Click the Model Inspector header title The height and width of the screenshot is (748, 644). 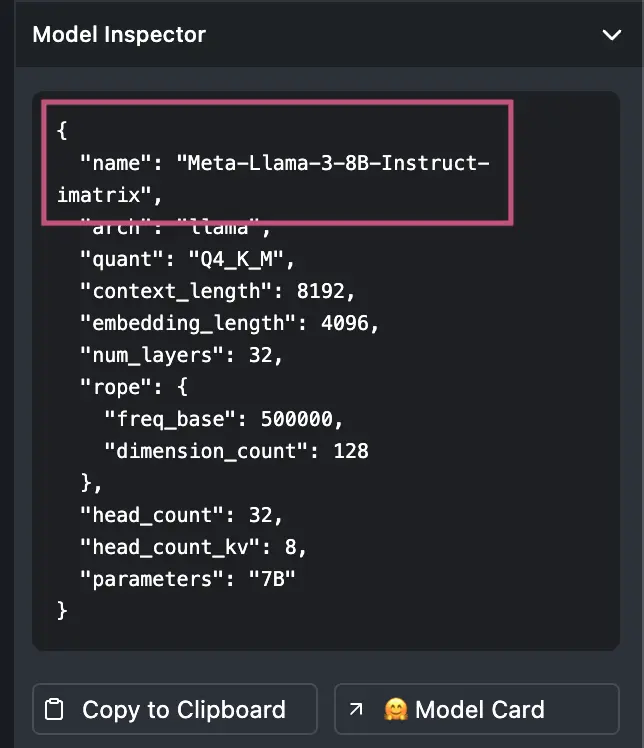[x=119, y=35]
